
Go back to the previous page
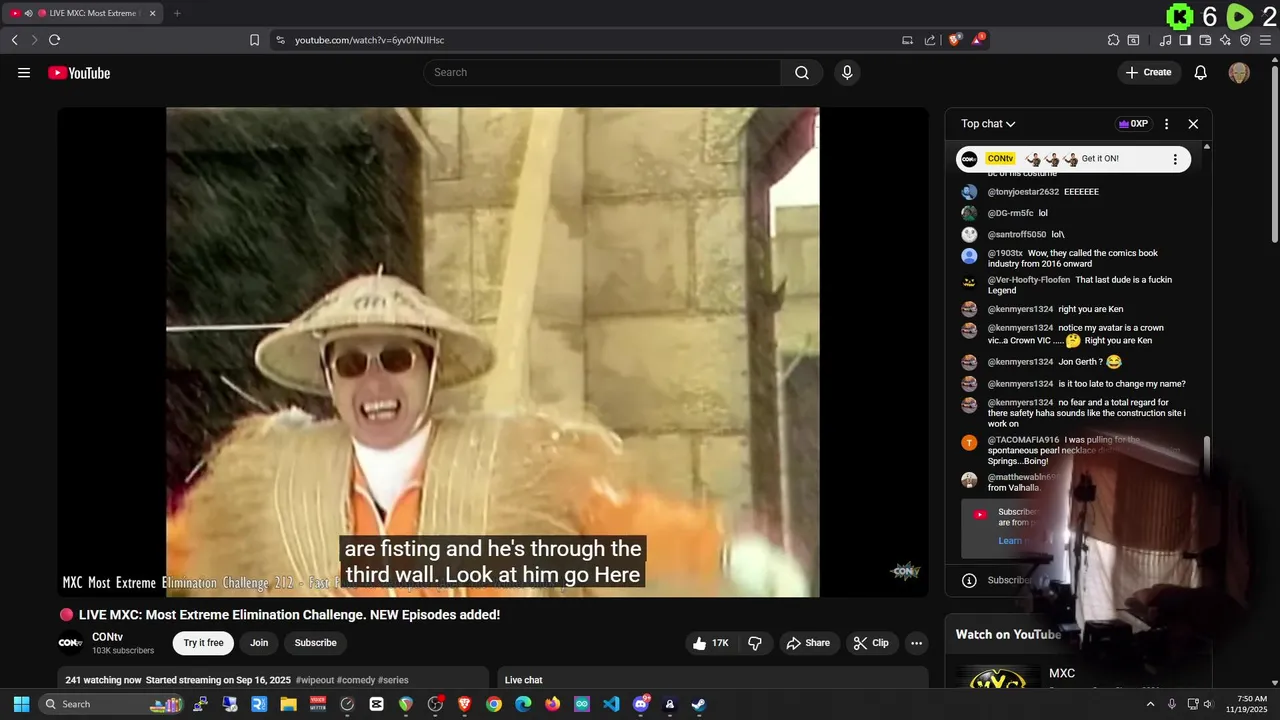coord(14,40)
